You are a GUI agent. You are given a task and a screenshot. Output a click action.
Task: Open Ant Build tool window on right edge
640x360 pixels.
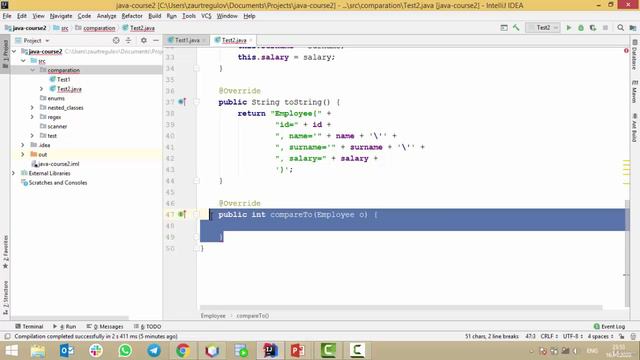point(634,128)
